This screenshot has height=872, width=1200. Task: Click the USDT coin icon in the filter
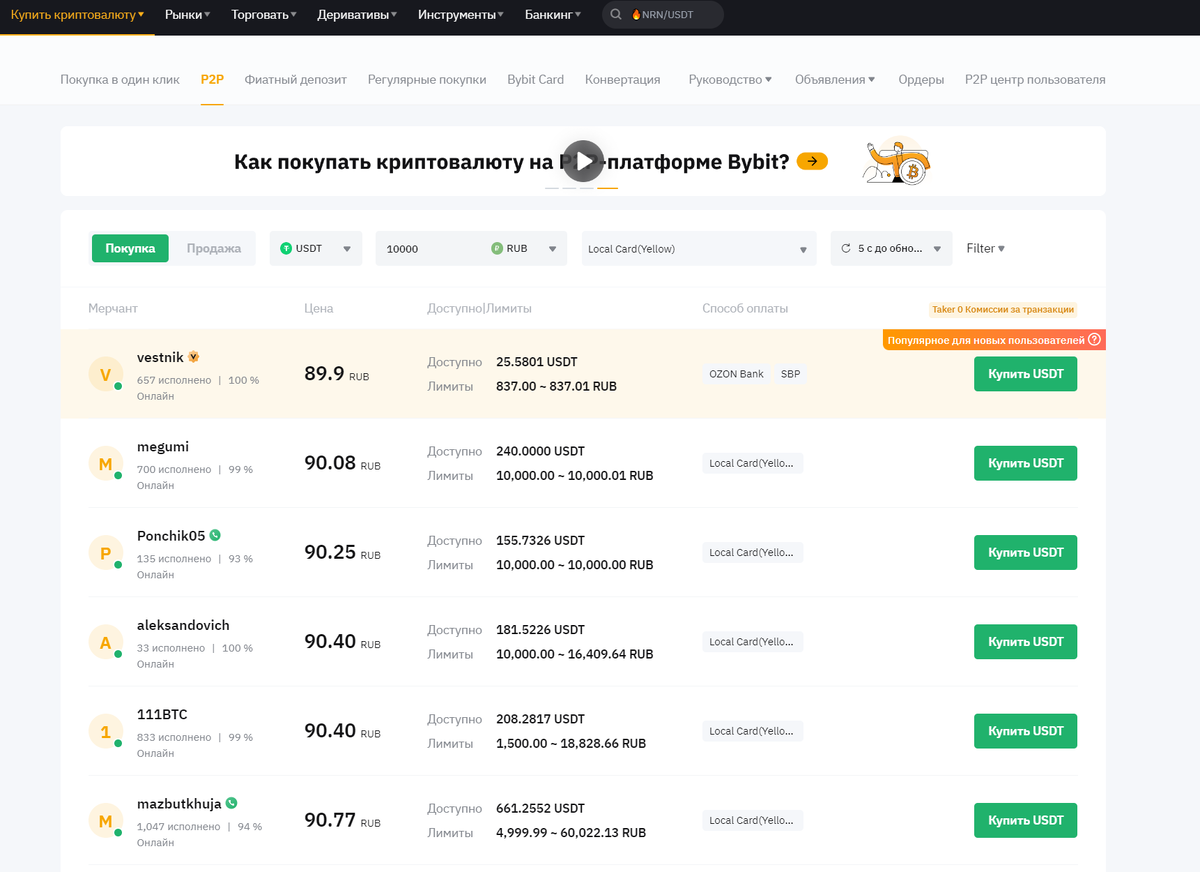click(x=286, y=248)
